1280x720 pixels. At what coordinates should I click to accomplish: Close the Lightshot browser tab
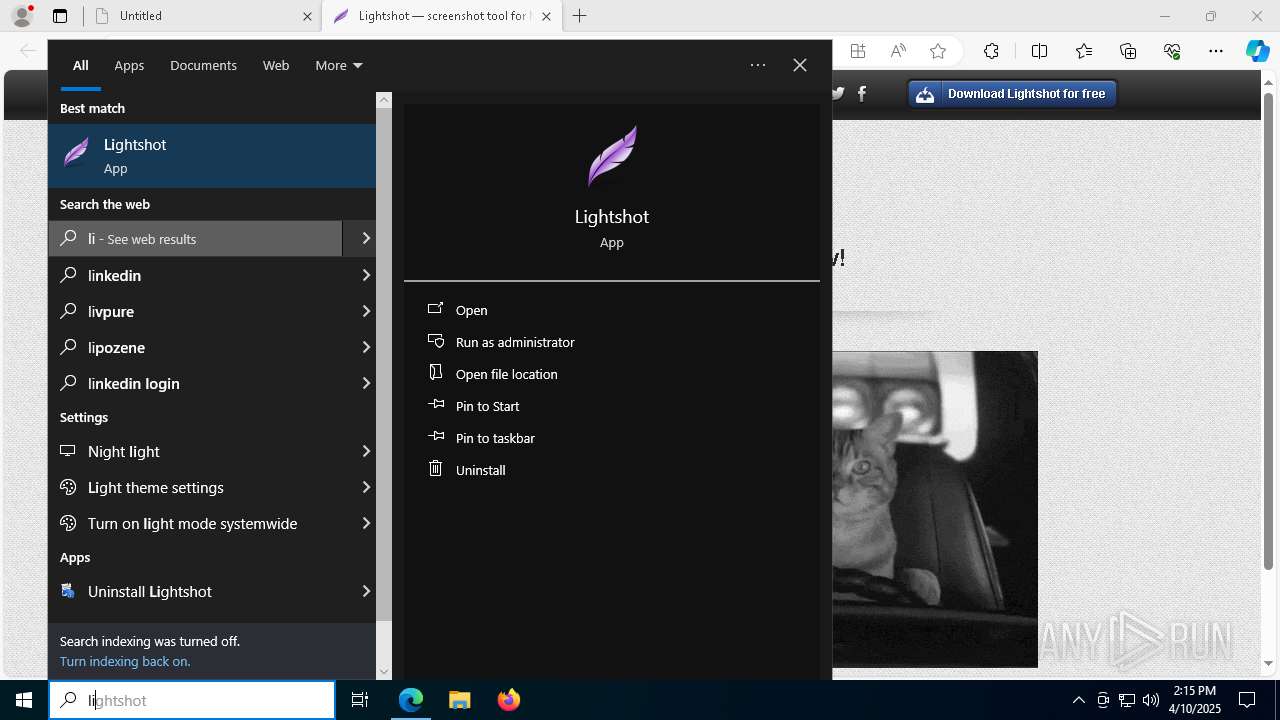click(546, 16)
